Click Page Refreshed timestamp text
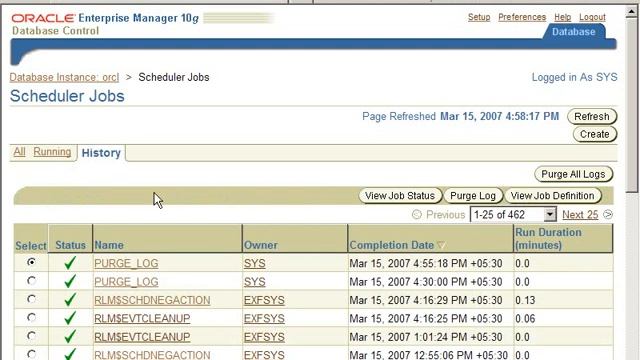The width and height of the screenshot is (640, 360). pyautogui.click(x=499, y=117)
